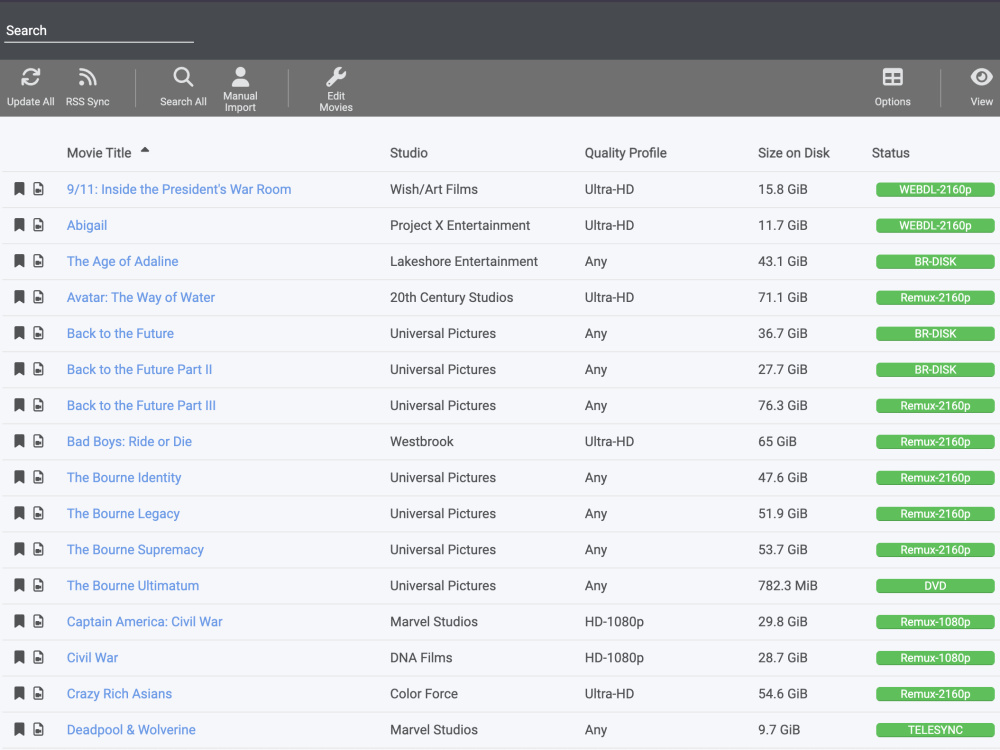Image resolution: width=1000 pixels, height=750 pixels.
Task: Toggle monitored bookmark for Abigail
Action: click(x=19, y=225)
